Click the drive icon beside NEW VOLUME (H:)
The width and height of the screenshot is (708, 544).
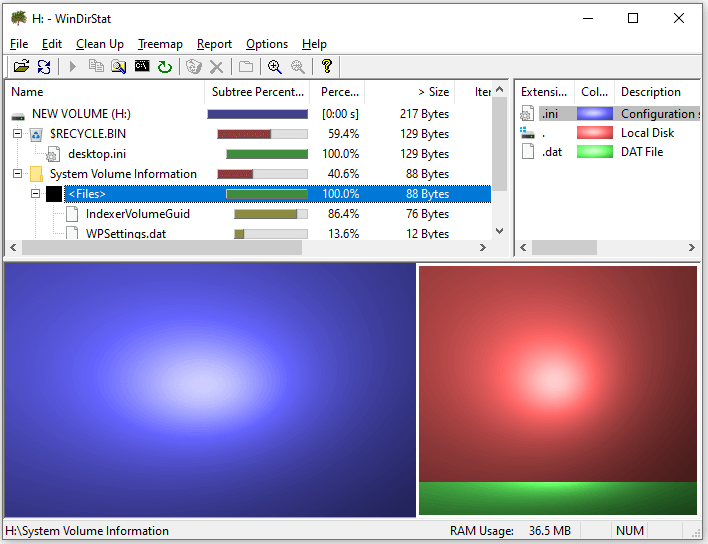(x=18, y=116)
